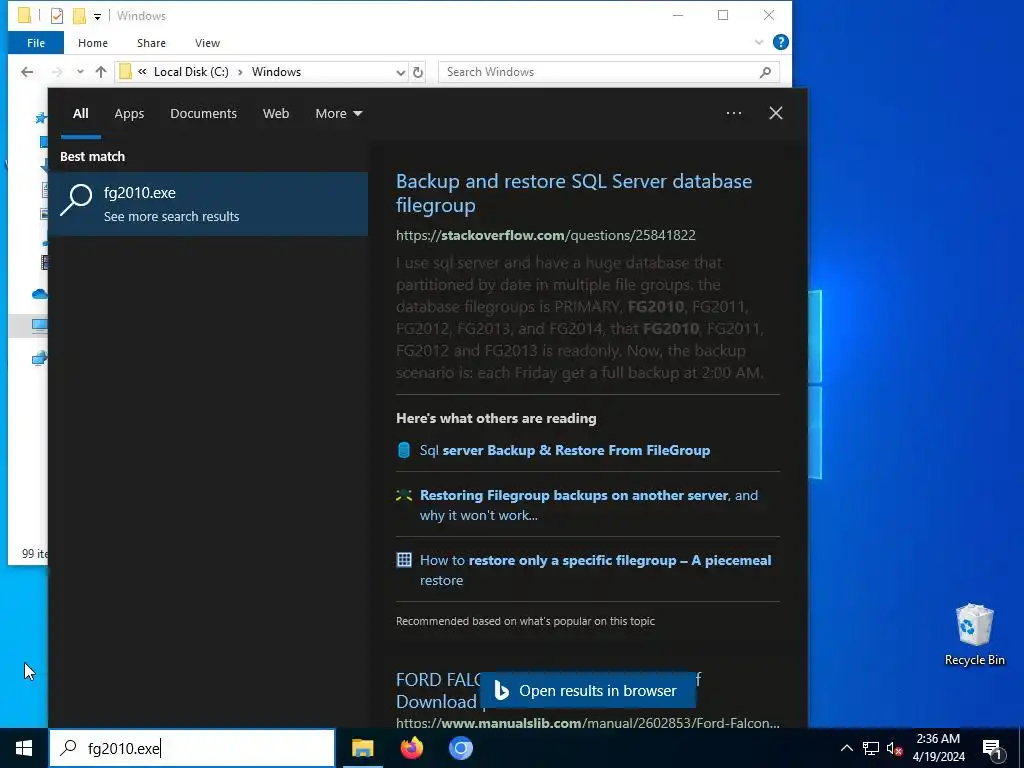Click the Explorer search magnifier icon

click(765, 72)
